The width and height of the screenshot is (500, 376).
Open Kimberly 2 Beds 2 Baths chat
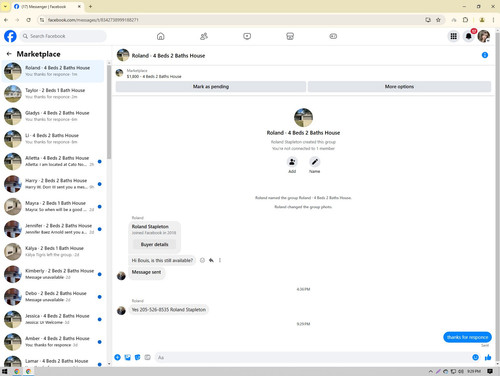53,274
